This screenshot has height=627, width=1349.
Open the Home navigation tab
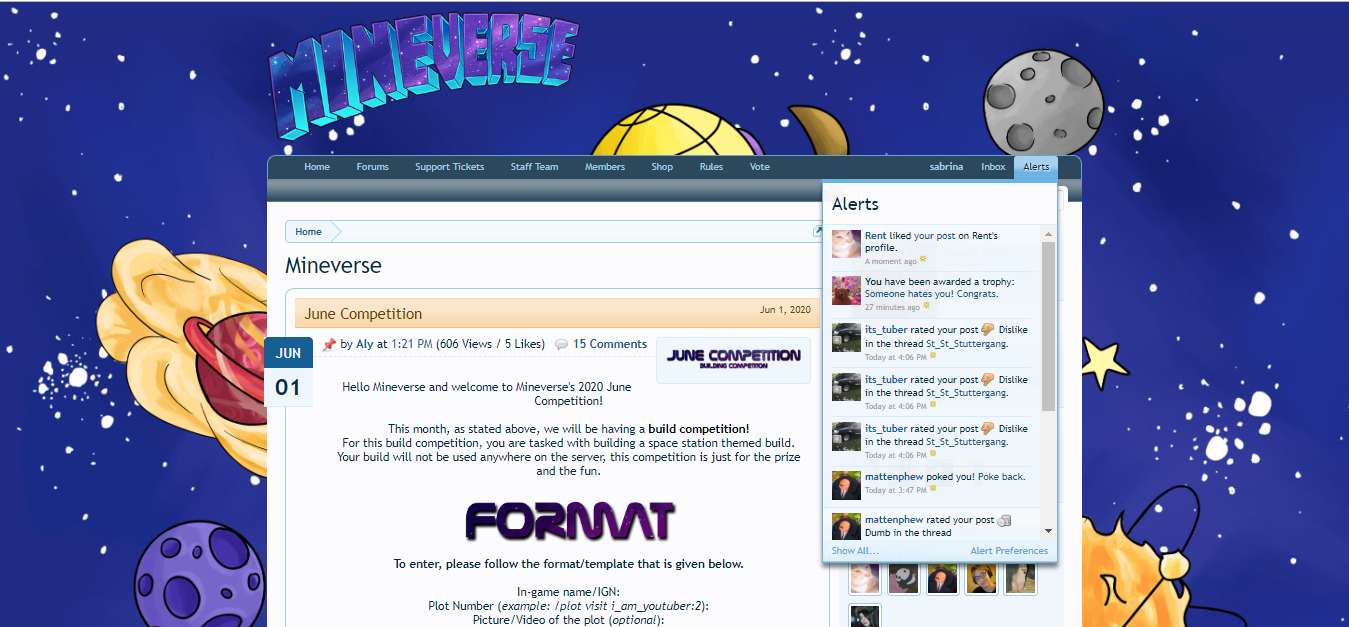(x=317, y=167)
